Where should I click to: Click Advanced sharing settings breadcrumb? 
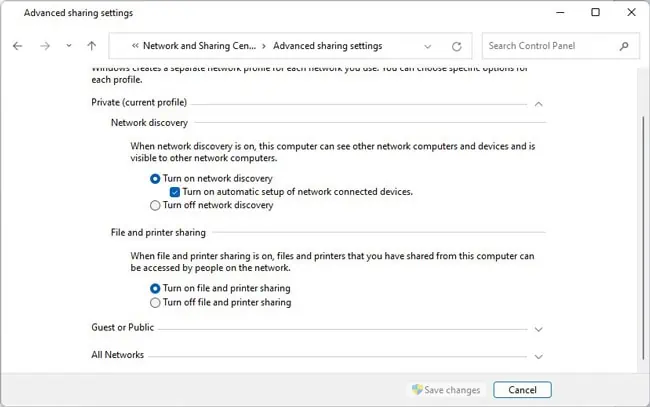pos(328,46)
